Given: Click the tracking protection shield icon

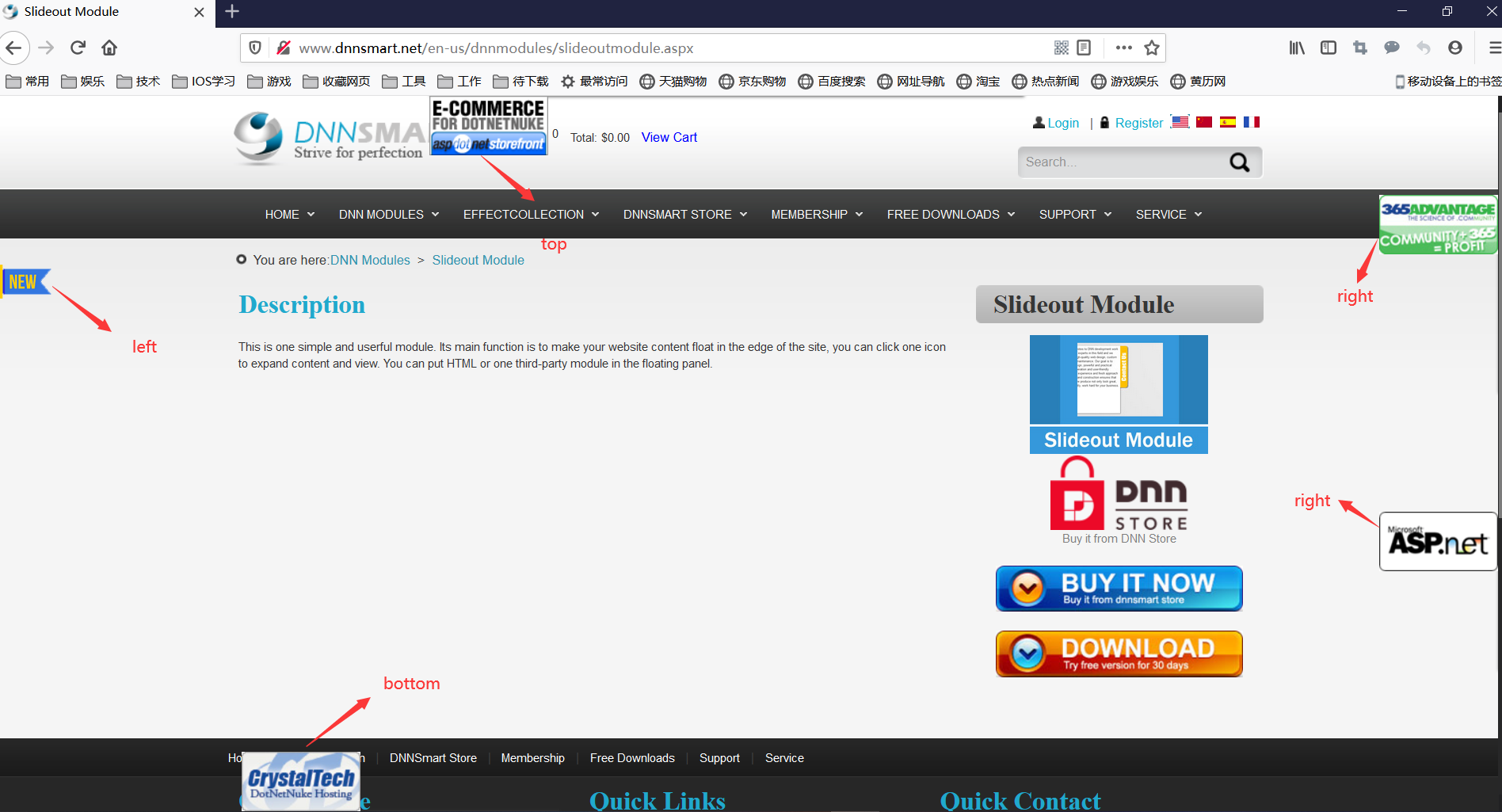Looking at the screenshot, I should [x=255, y=48].
